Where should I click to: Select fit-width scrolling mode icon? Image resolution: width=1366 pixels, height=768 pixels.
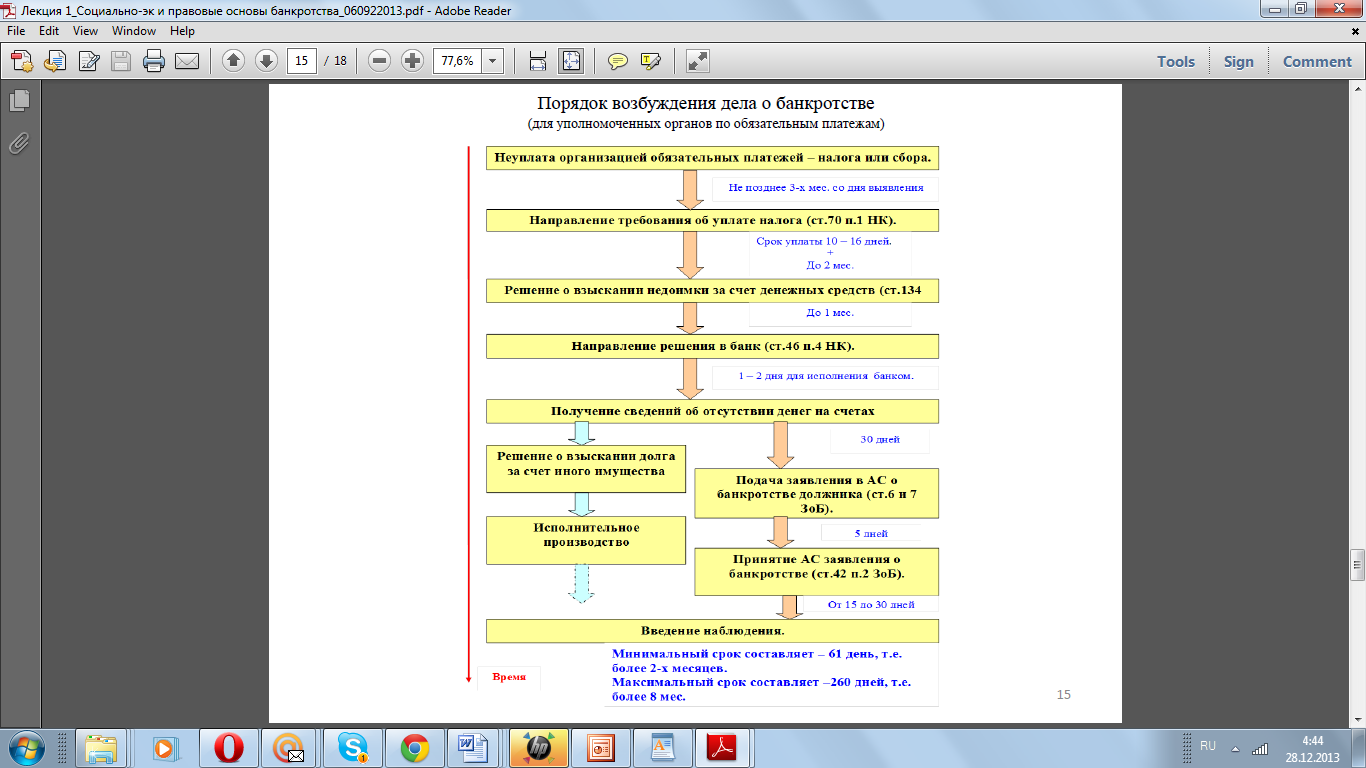pos(538,61)
